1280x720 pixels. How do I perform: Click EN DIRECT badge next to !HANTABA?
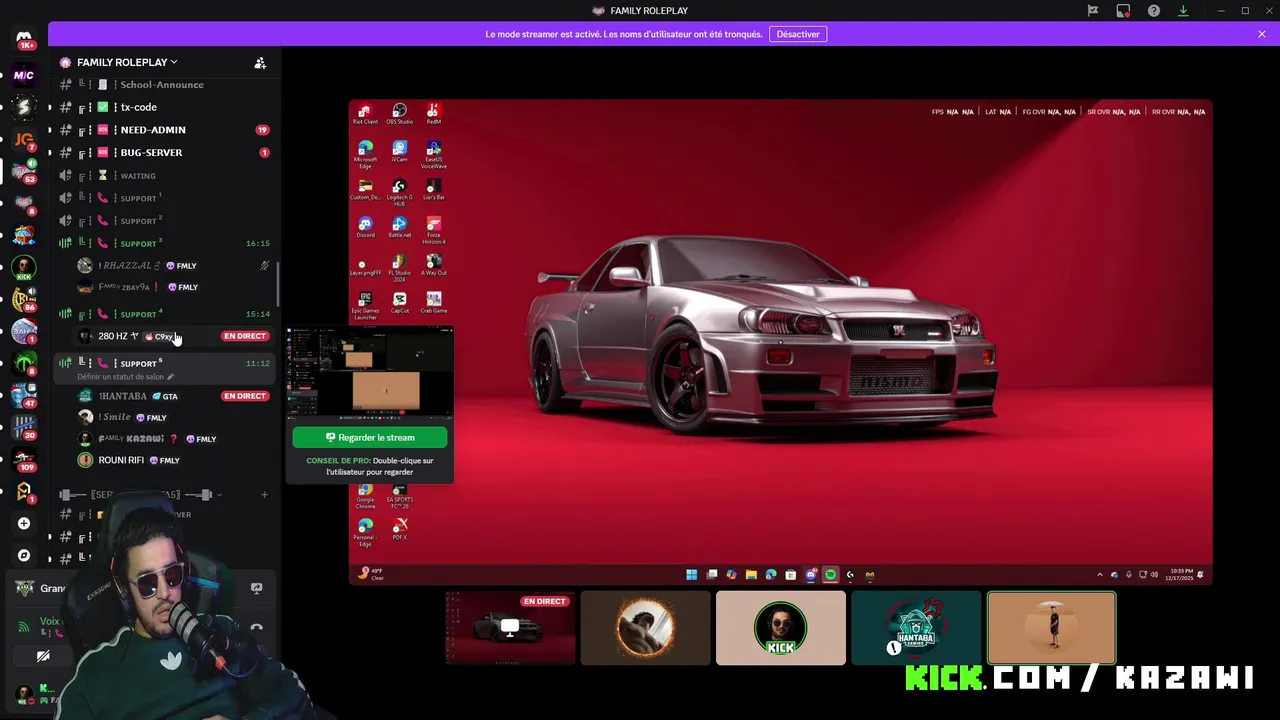(x=245, y=396)
